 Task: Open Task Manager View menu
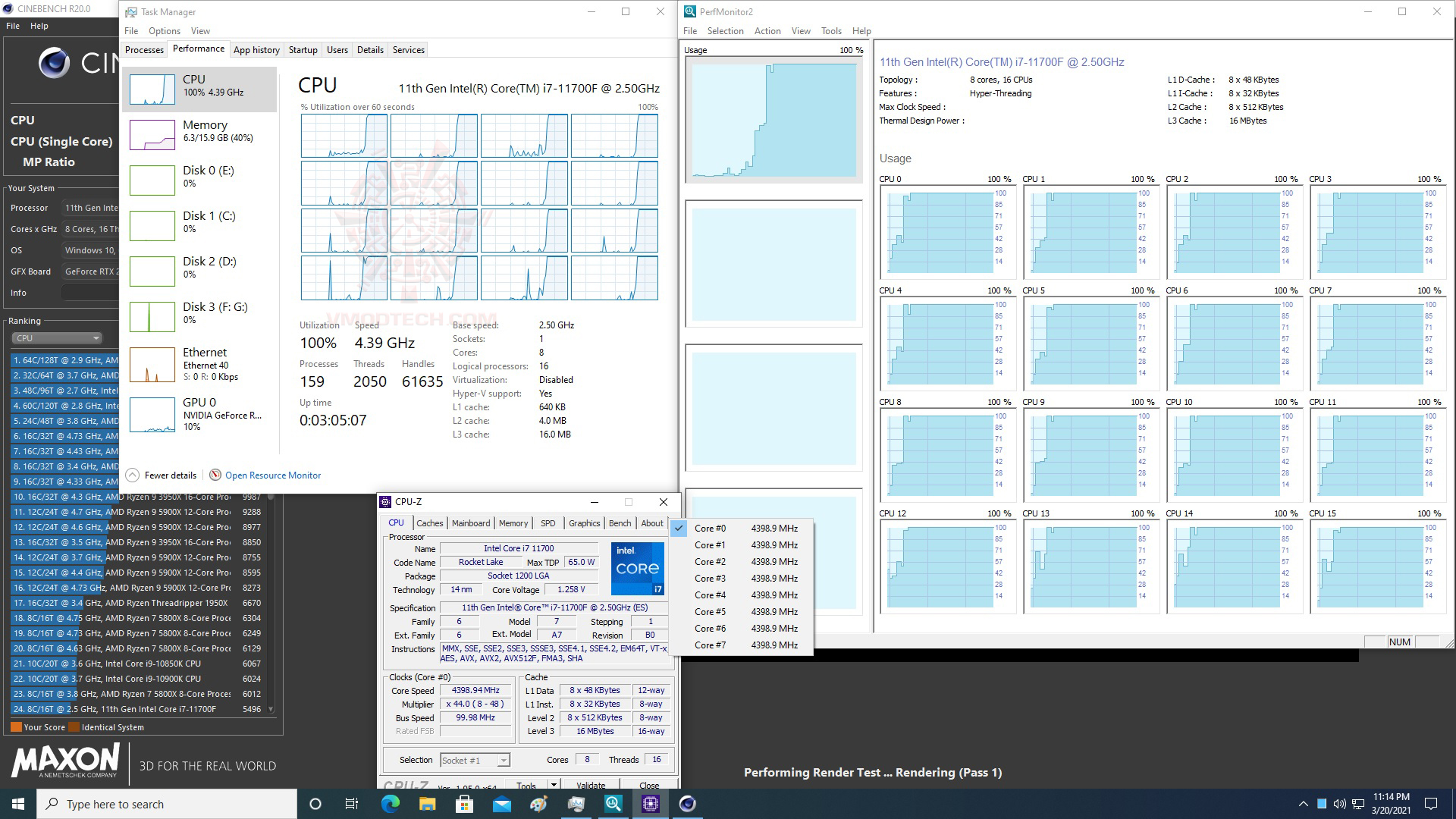point(200,31)
